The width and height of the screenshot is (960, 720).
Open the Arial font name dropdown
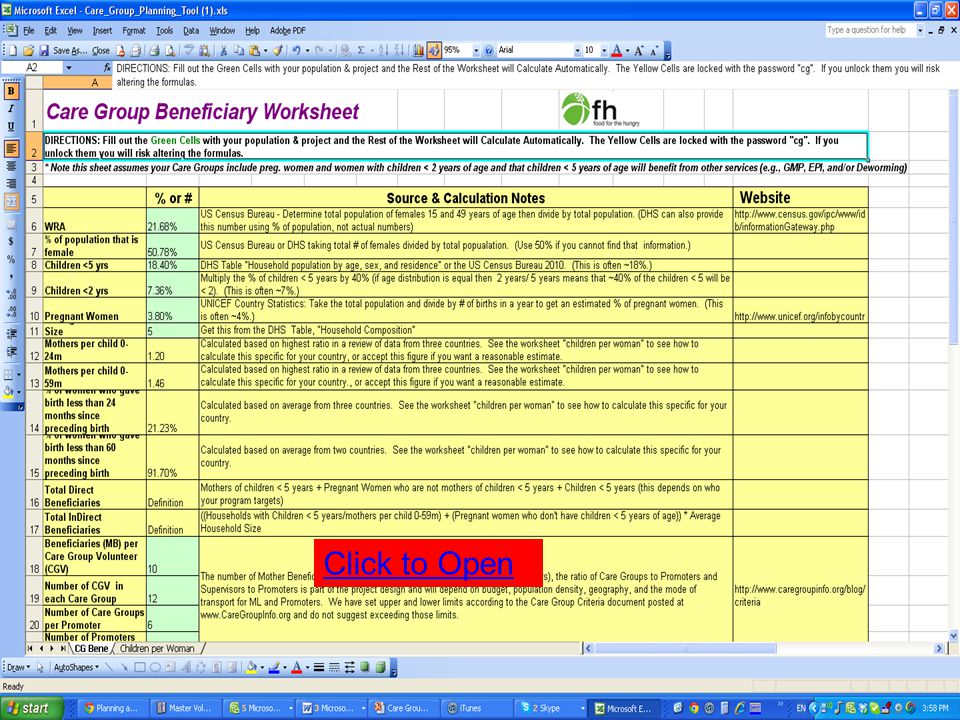point(577,50)
